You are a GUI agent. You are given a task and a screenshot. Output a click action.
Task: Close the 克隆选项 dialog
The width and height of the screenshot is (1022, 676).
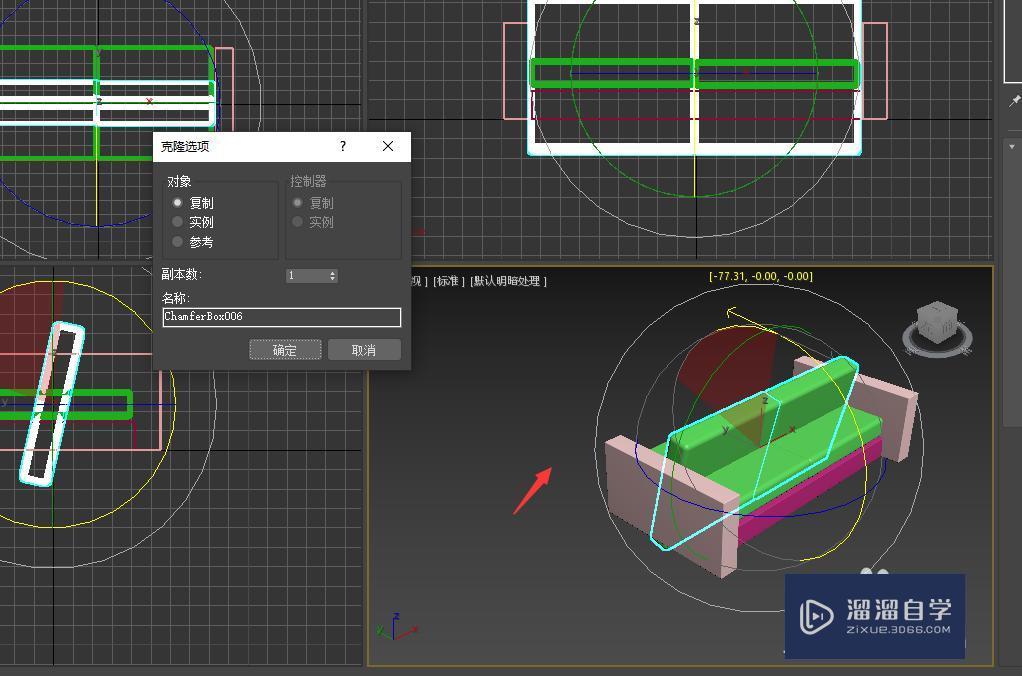coord(388,146)
